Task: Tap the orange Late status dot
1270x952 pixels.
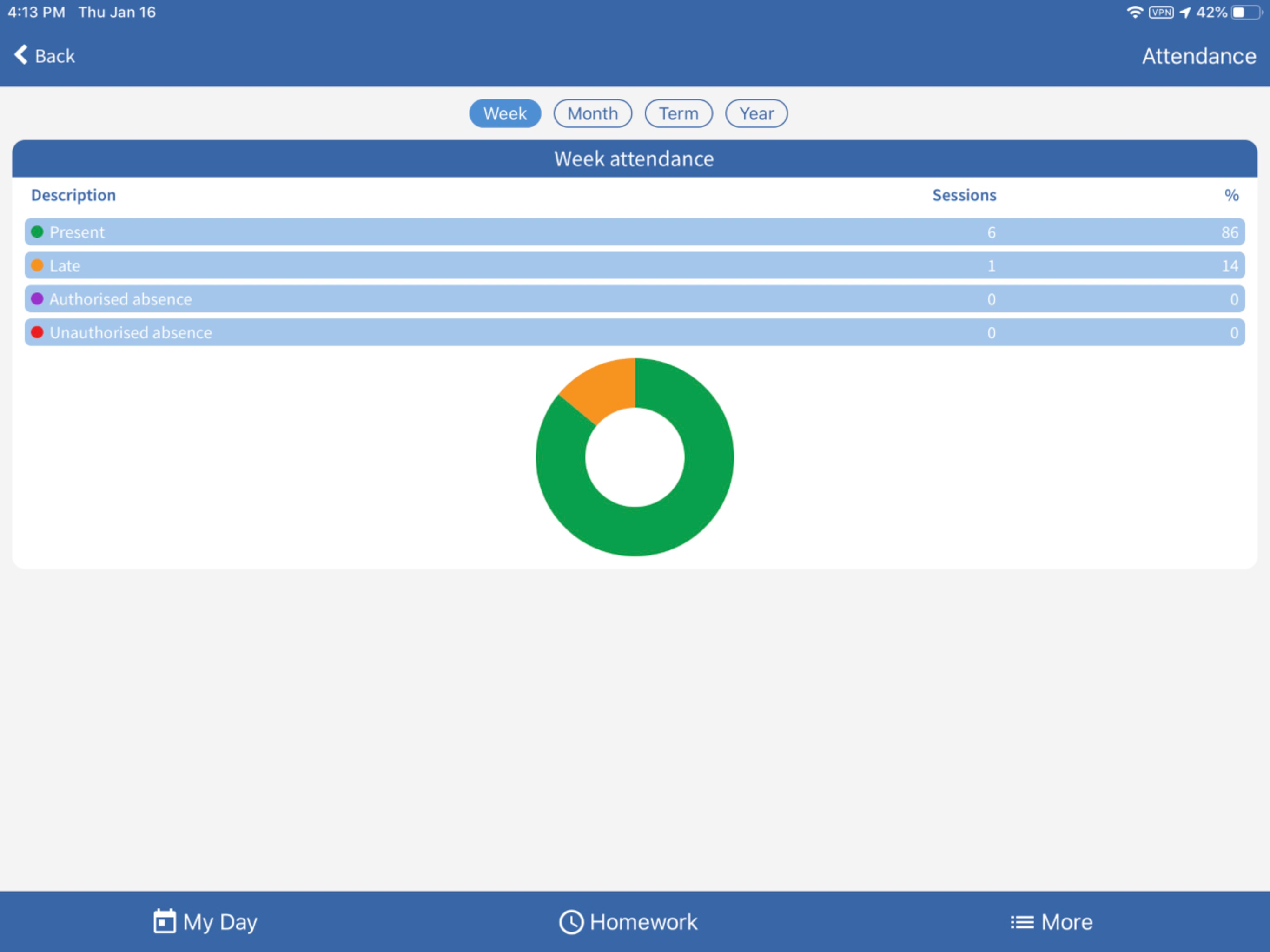Action: click(x=37, y=265)
